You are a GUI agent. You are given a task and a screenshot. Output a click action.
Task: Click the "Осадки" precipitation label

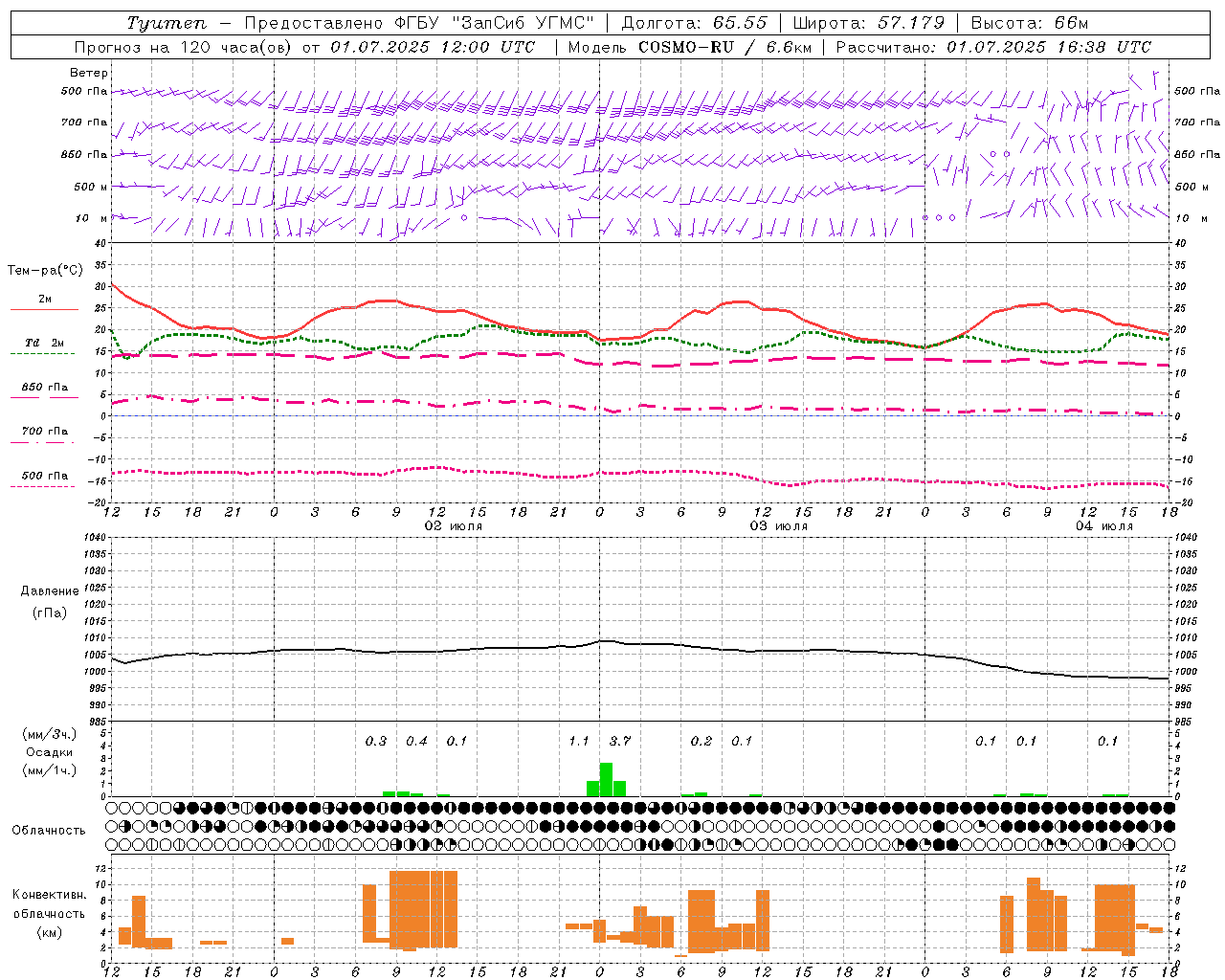[x=50, y=752]
